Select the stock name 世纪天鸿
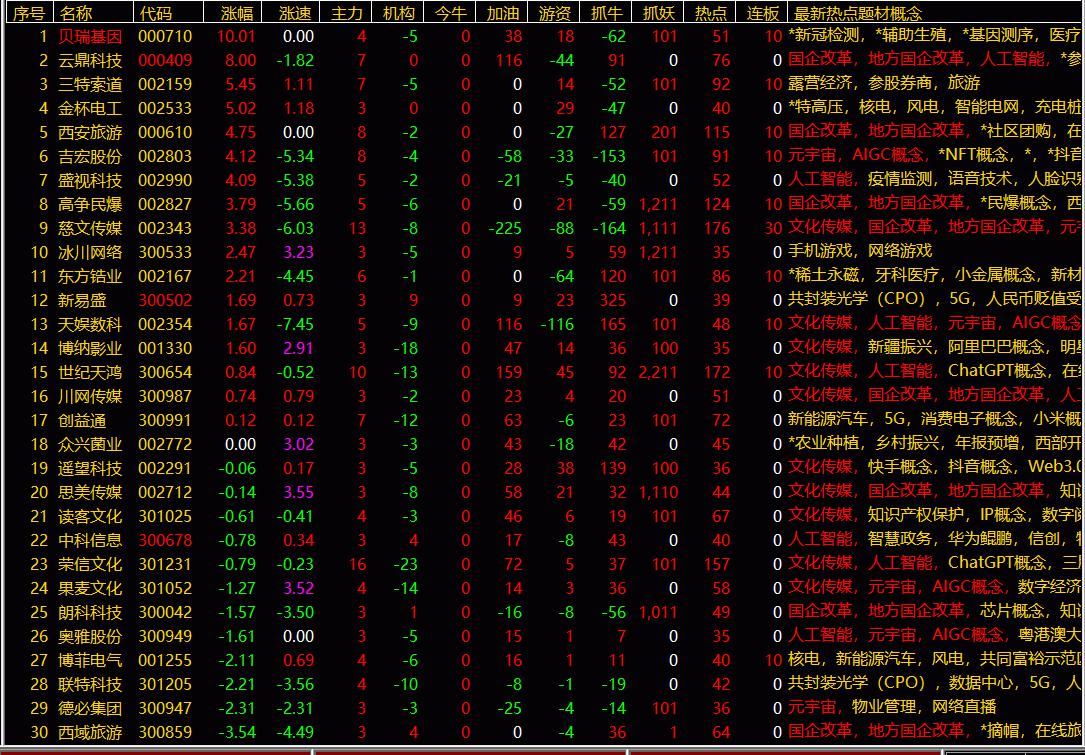Image resolution: width=1085 pixels, height=755 pixels. 90,372
